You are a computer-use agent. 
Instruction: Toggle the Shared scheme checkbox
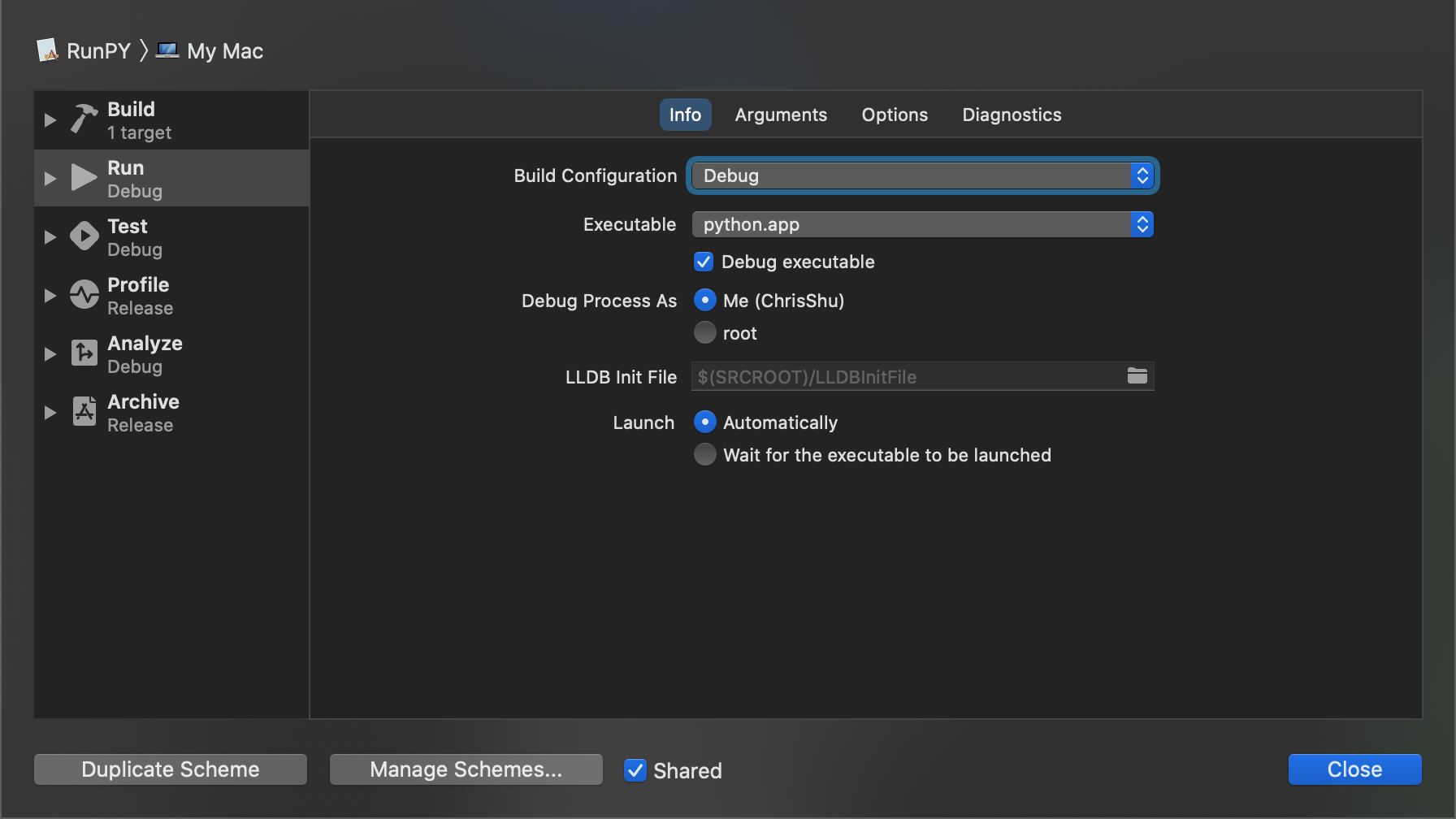635,770
